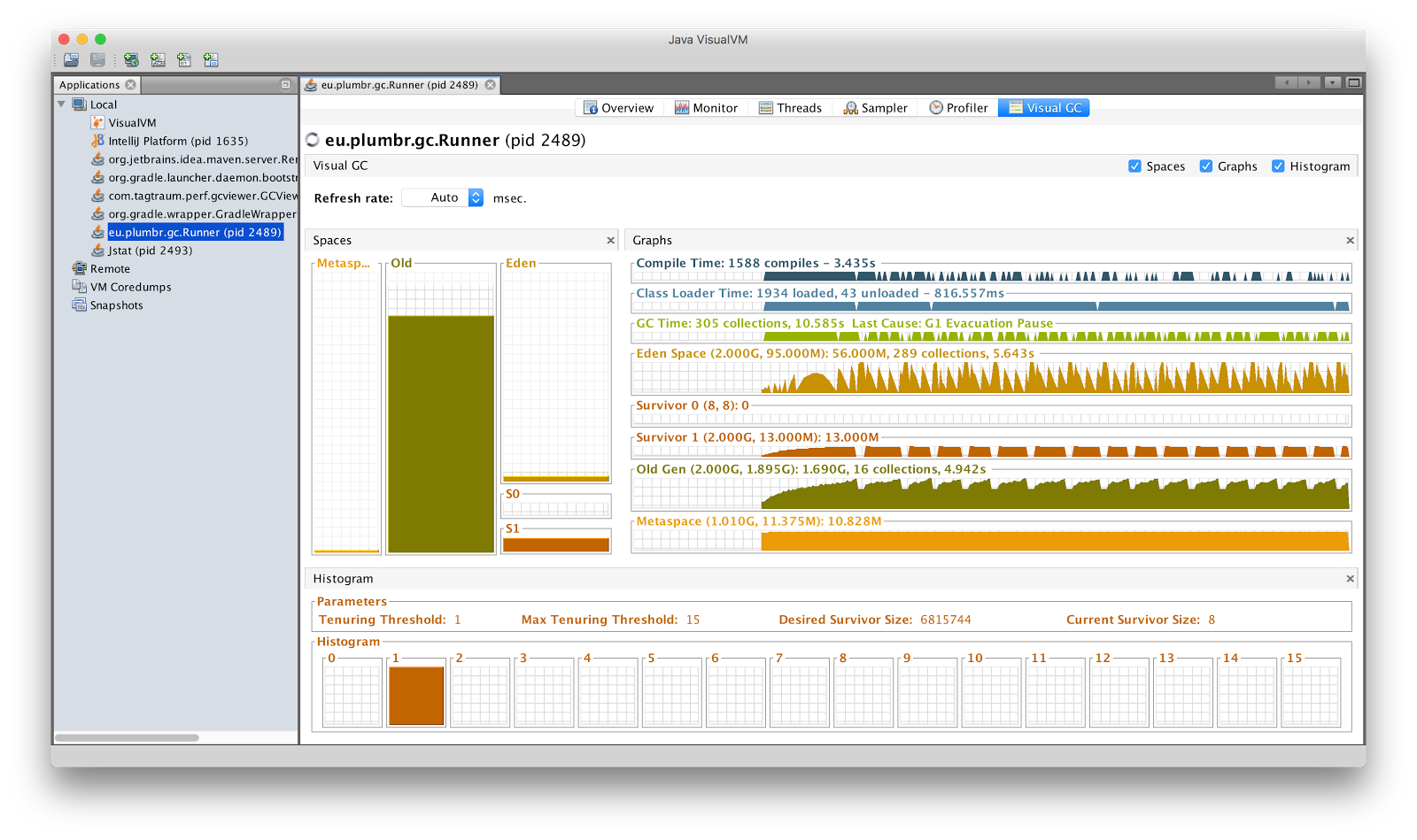Viewport: 1417px width, 840px height.
Task: Select org.gradle.launcher.daemon application entry
Action: tap(203, 178)
